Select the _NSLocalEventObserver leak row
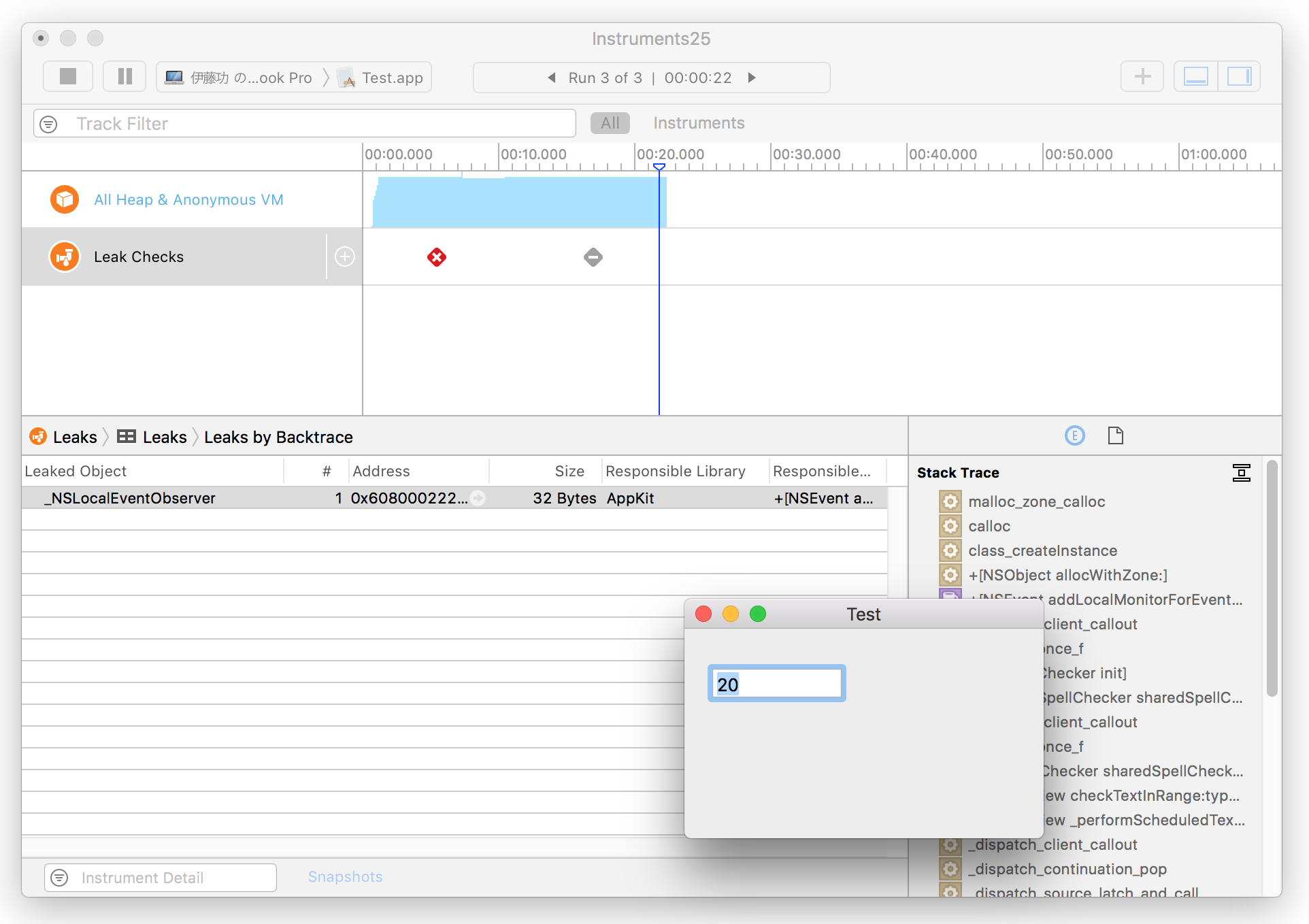The image size is (1309, 924). coord(454,498)
